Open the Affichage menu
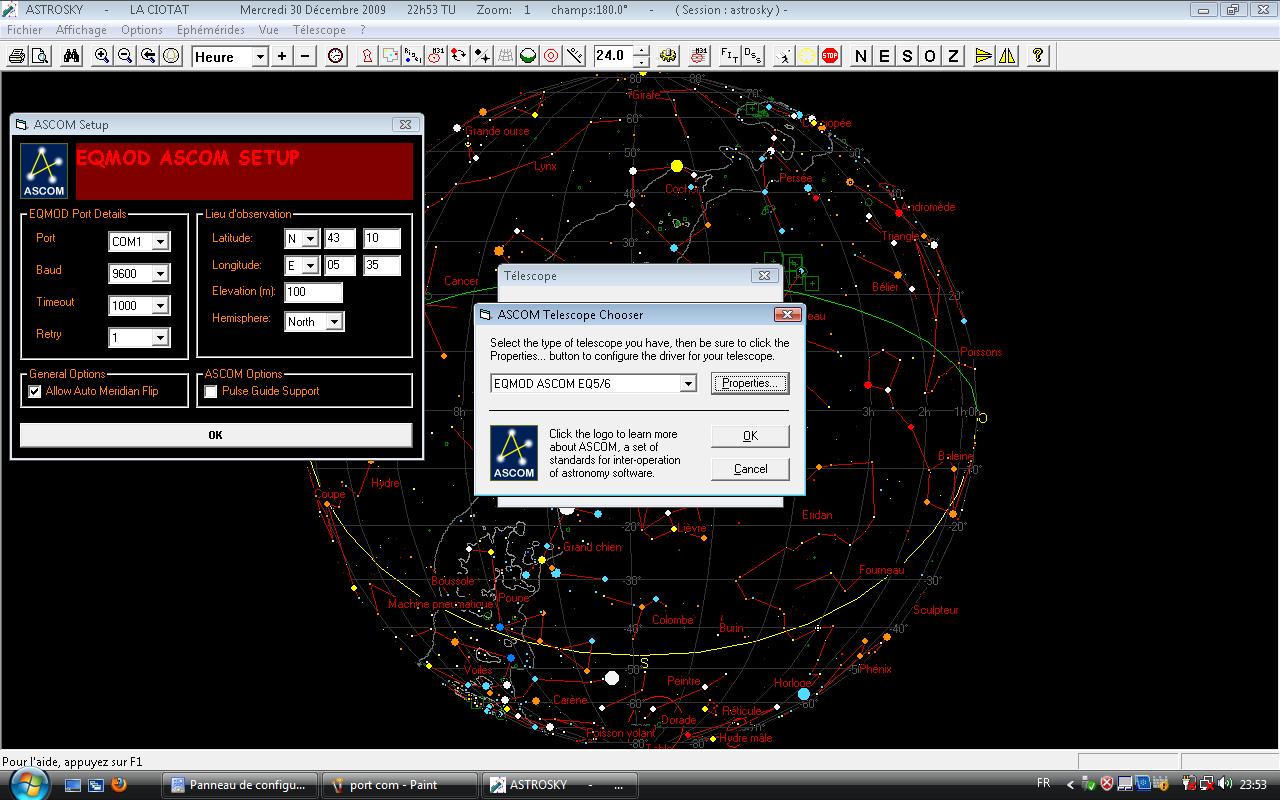This screenshot has width=1280, height=800. coord(81,30)
